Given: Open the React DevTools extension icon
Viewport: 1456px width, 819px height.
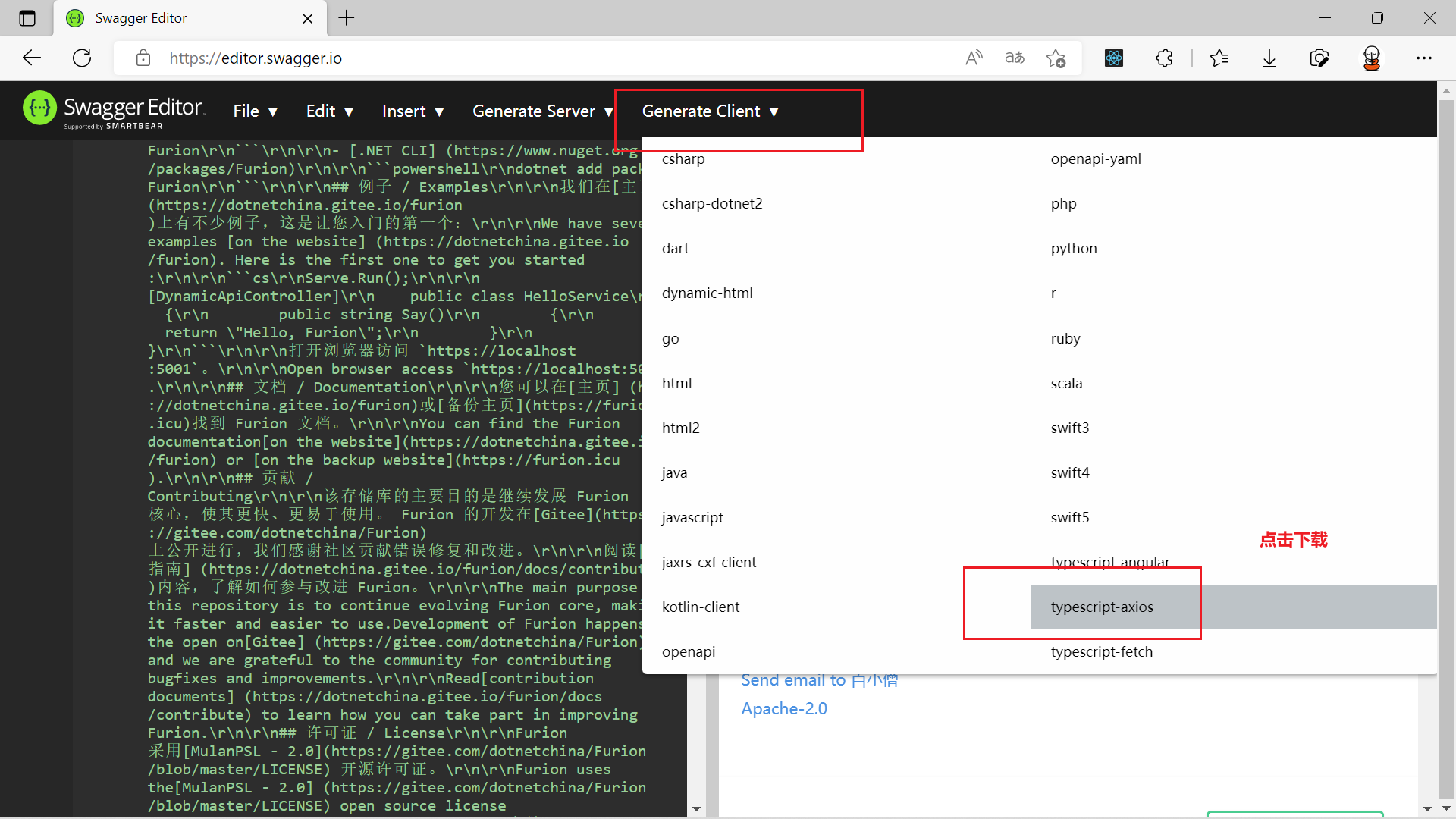Looking at the screenshot, I should click(1114, 58).
